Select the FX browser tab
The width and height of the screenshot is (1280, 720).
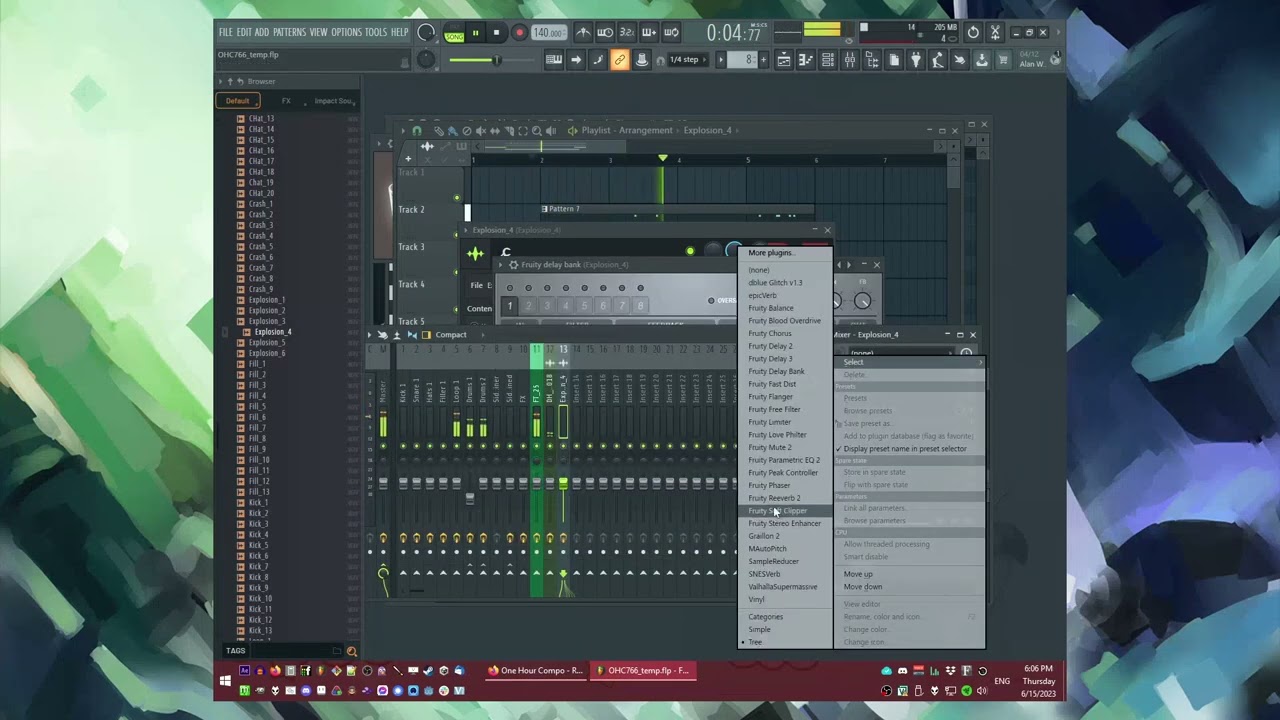point(286,101)
